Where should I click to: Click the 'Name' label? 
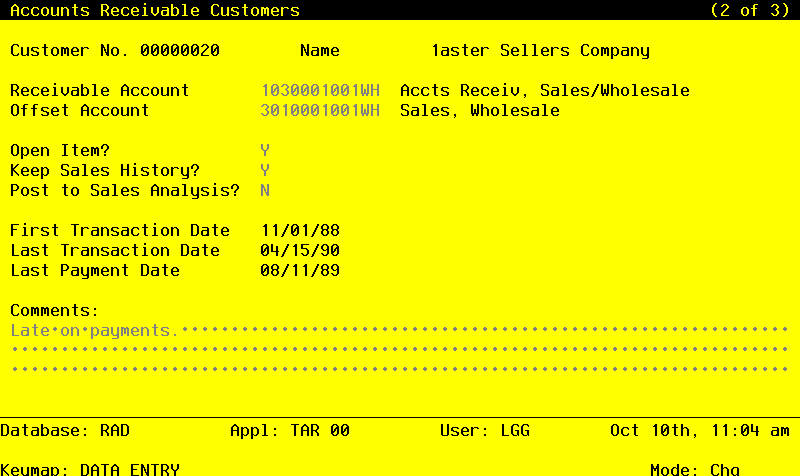320,50
